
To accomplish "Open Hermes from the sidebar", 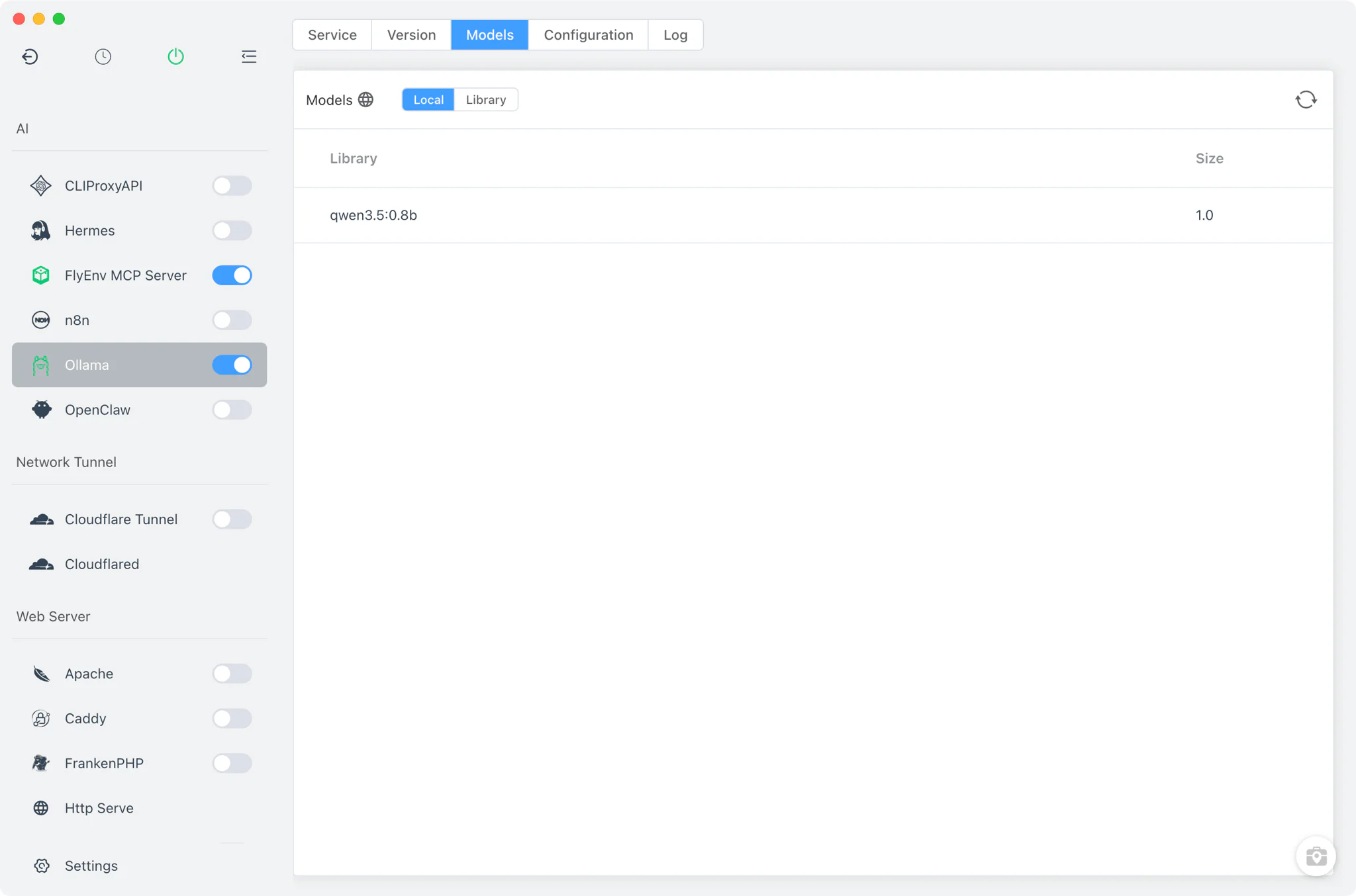I will click(89, 230).
